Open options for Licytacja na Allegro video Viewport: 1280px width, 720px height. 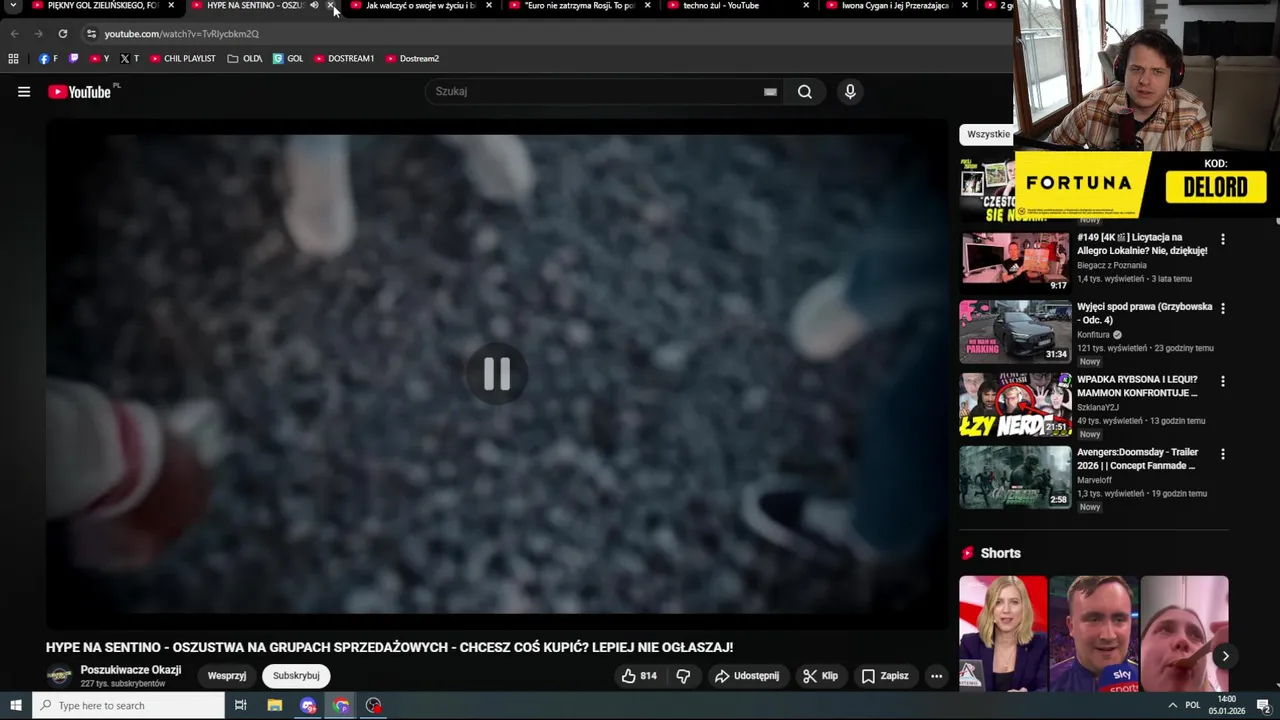tap(1222, 240)
